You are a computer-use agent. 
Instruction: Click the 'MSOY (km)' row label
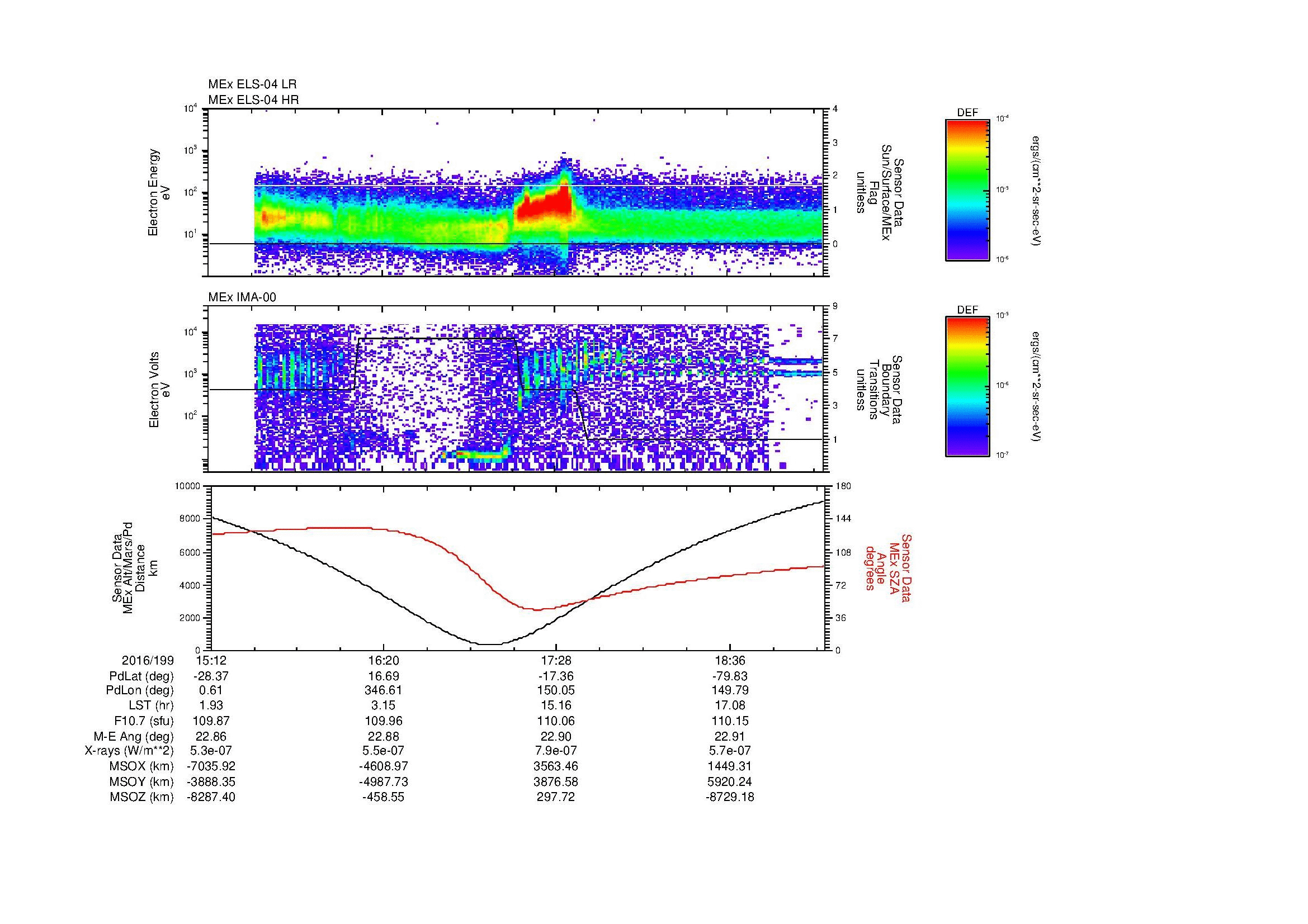click(x=141, y=781)
